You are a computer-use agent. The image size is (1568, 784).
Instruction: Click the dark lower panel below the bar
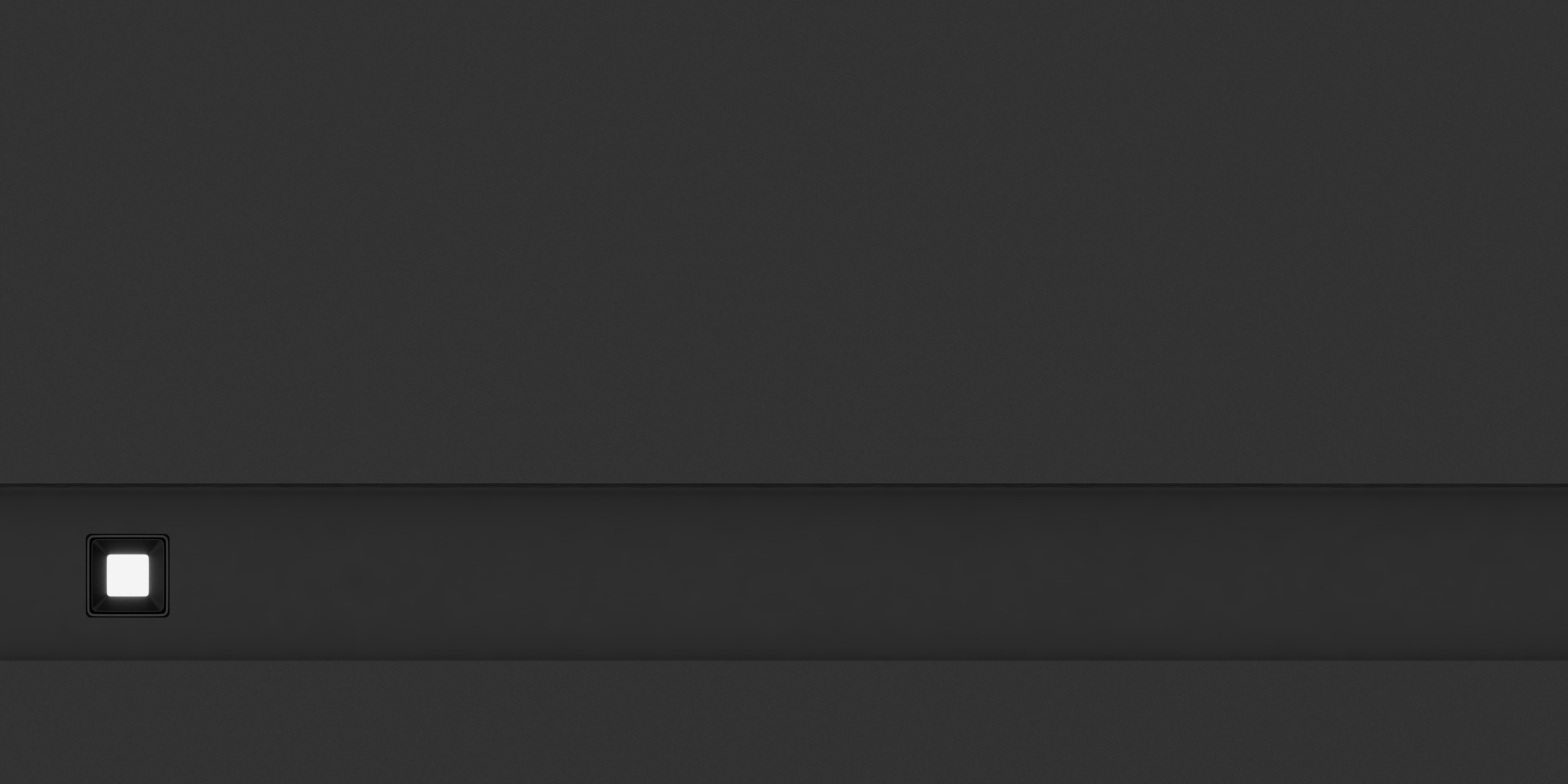coord(784,722)
